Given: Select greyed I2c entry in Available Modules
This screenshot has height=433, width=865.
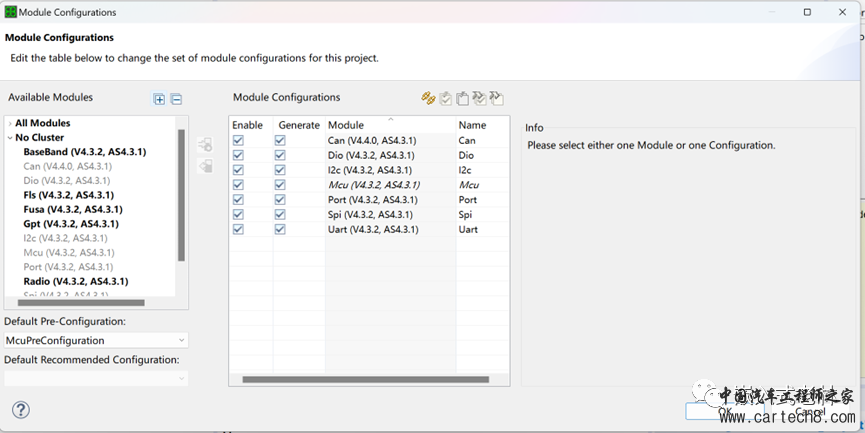Looking at the screenshot, I should point(65,238).
